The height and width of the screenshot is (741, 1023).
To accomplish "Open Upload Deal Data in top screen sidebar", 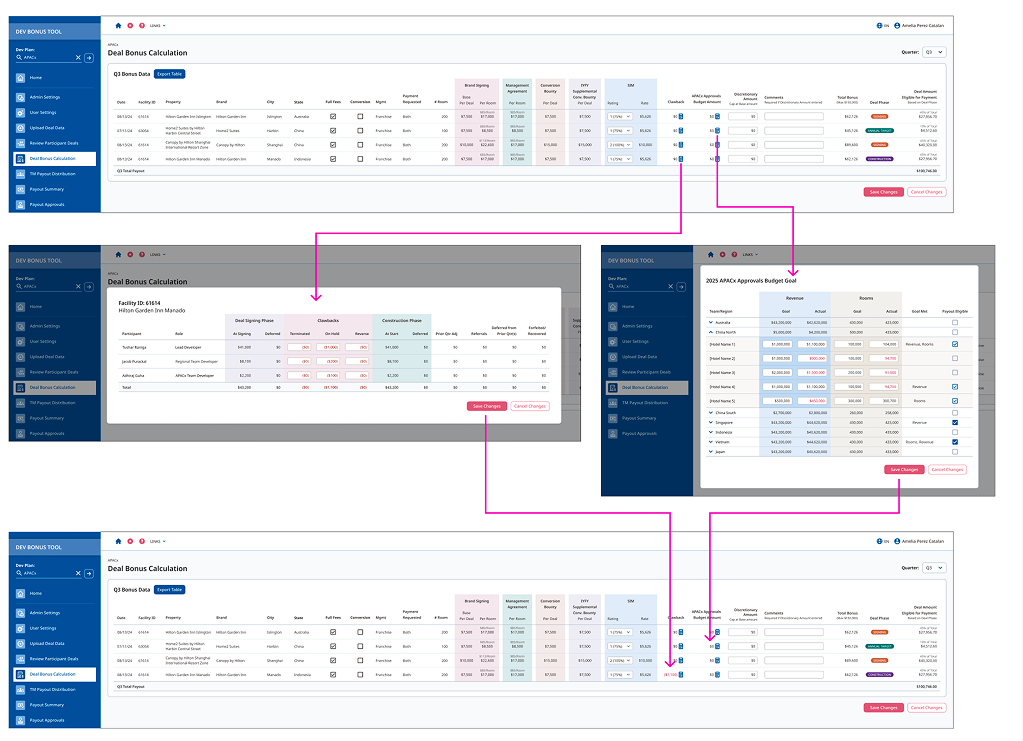I will (x=46, y=128).
